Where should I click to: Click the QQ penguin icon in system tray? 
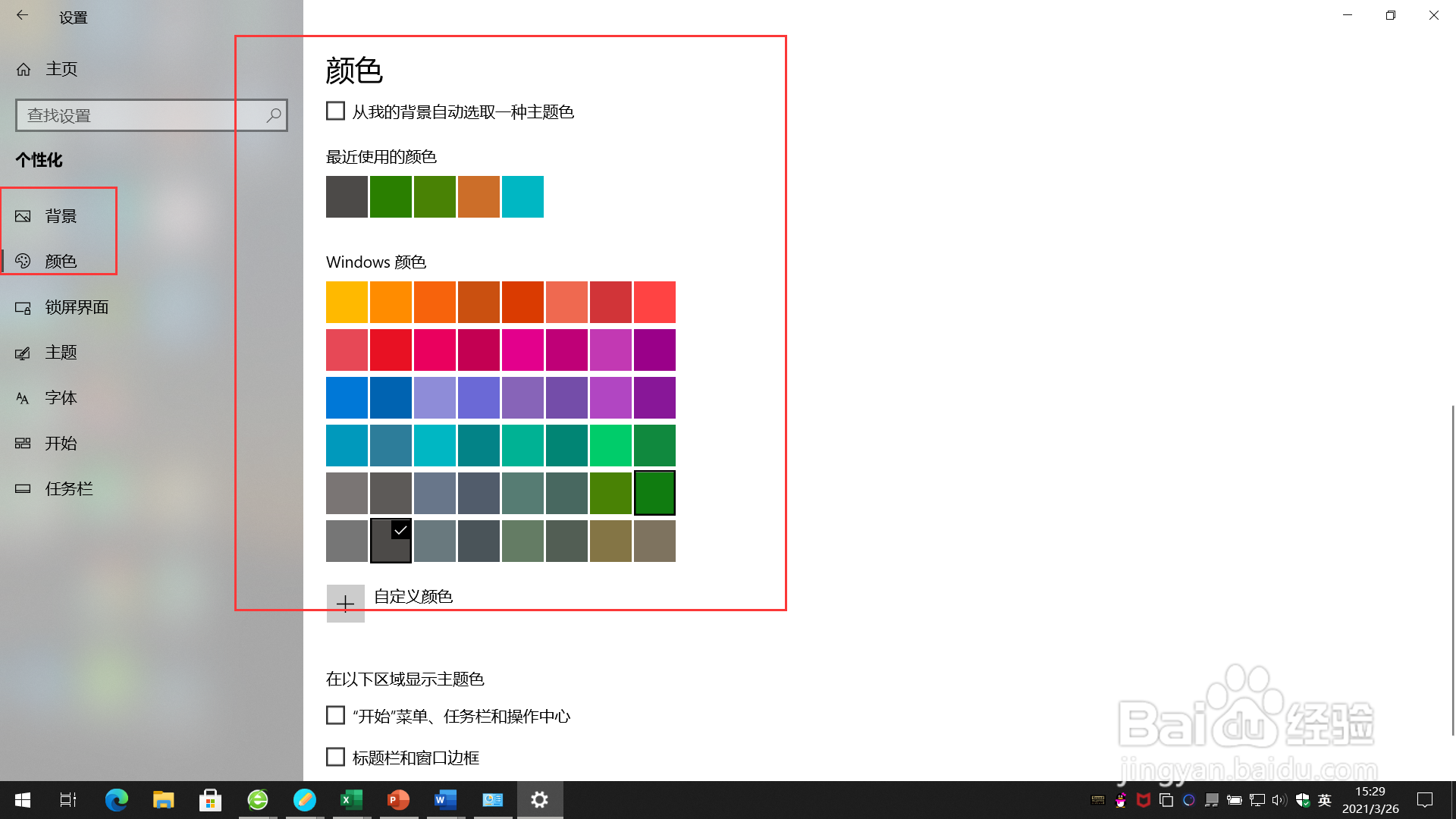[1120, 800]
